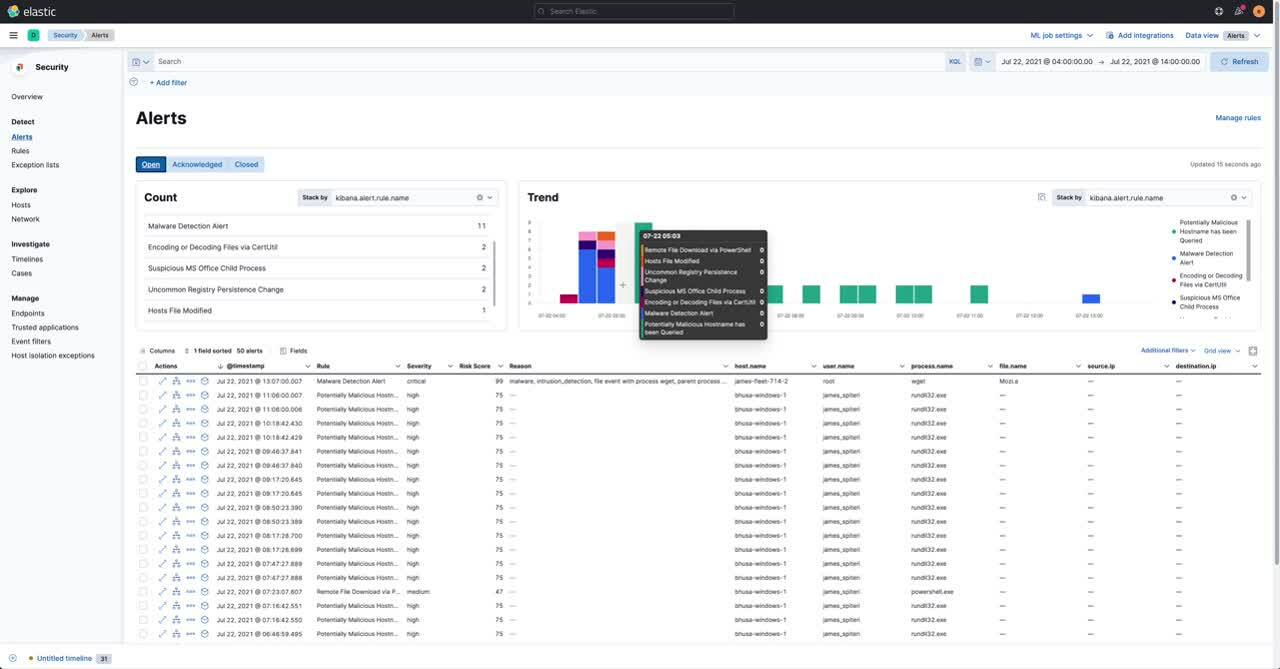This screenshot has width=1280, height=669.
Task: Open more actions for 13:07:00.007 alert
Action: (x=190, y=381)
